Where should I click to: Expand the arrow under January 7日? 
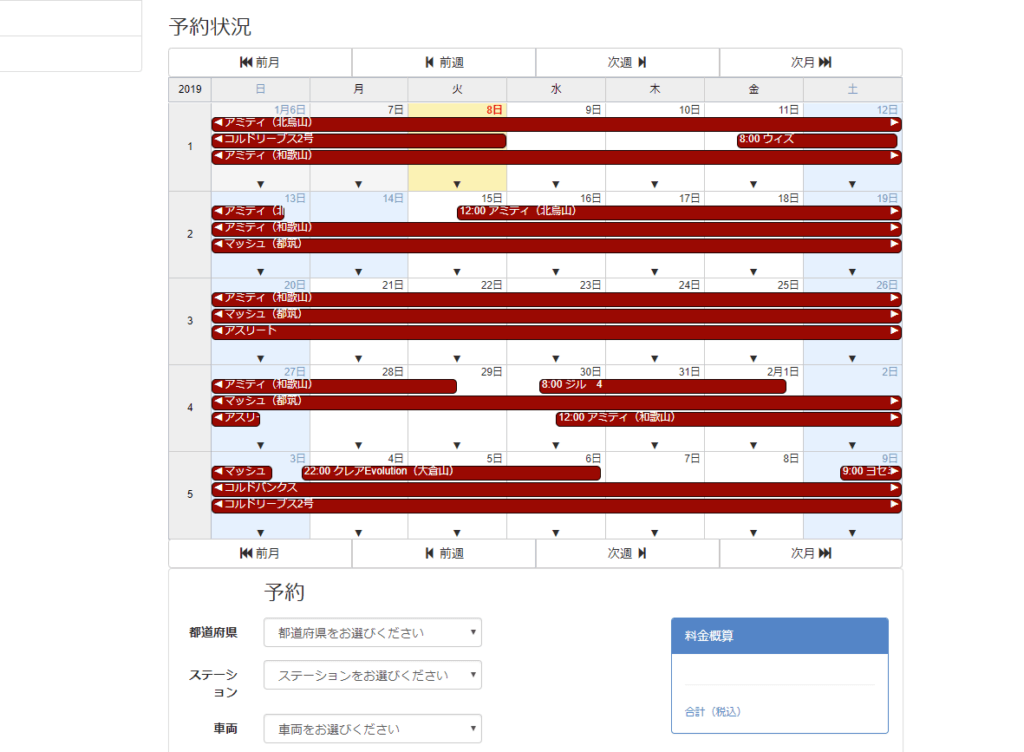(x=359, y=185)
